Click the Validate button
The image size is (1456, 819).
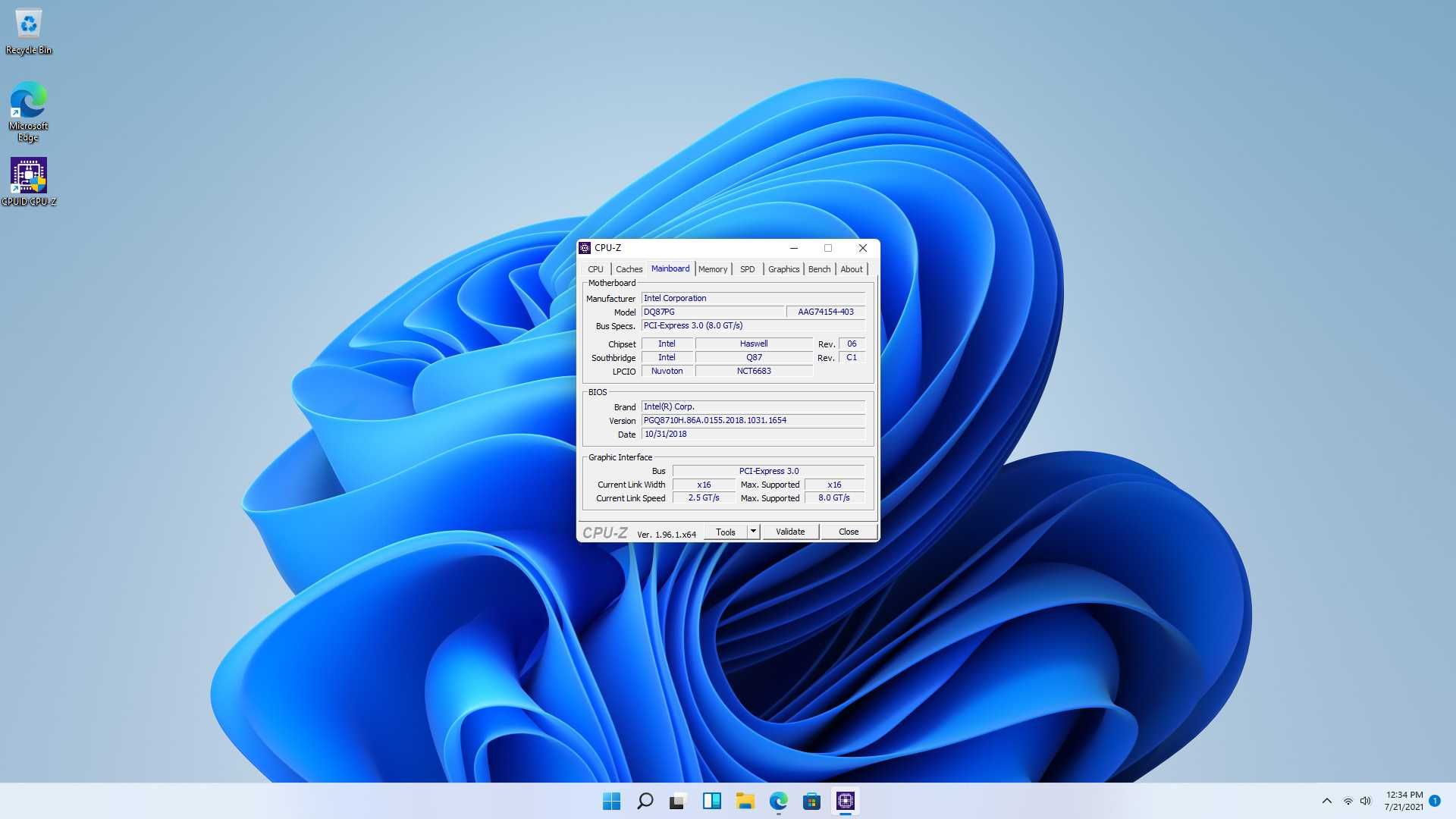[790, 531]
